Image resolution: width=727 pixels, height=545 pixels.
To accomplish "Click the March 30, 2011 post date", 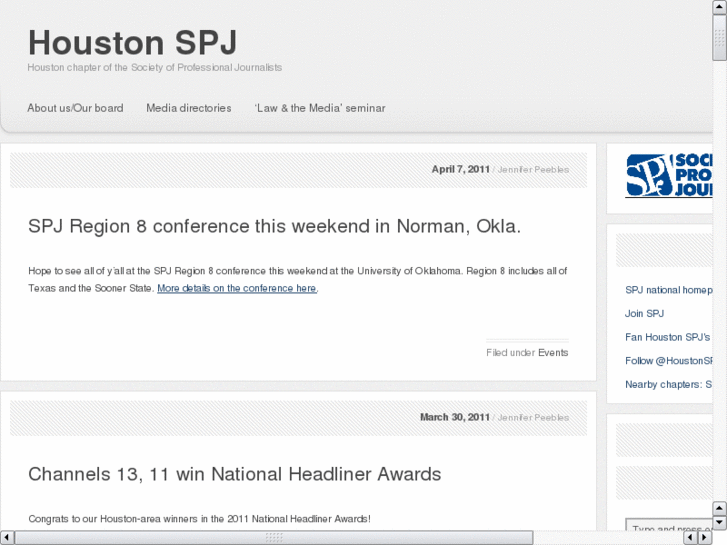I will pos(455,417).
